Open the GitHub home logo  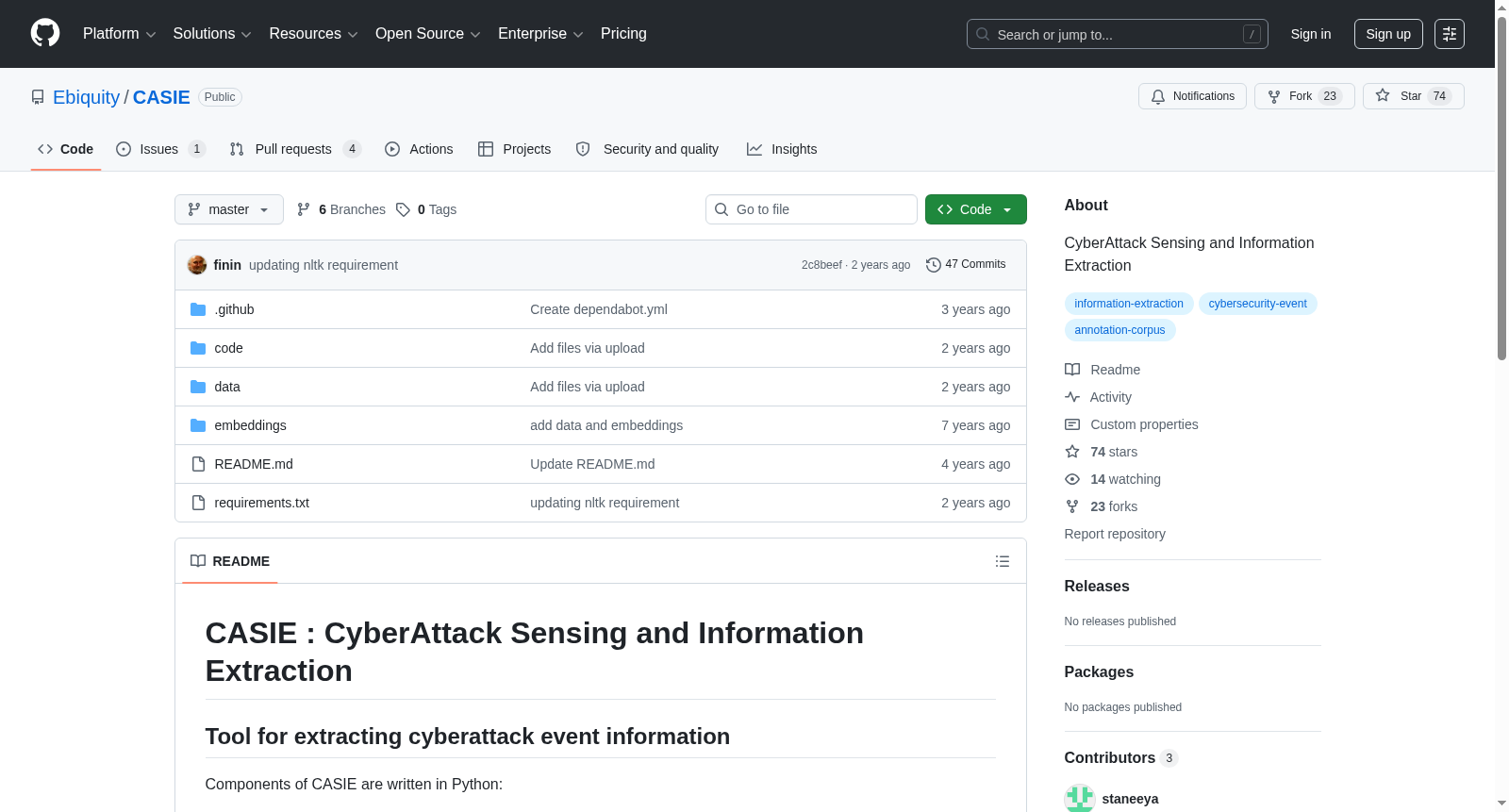(45, 33)
